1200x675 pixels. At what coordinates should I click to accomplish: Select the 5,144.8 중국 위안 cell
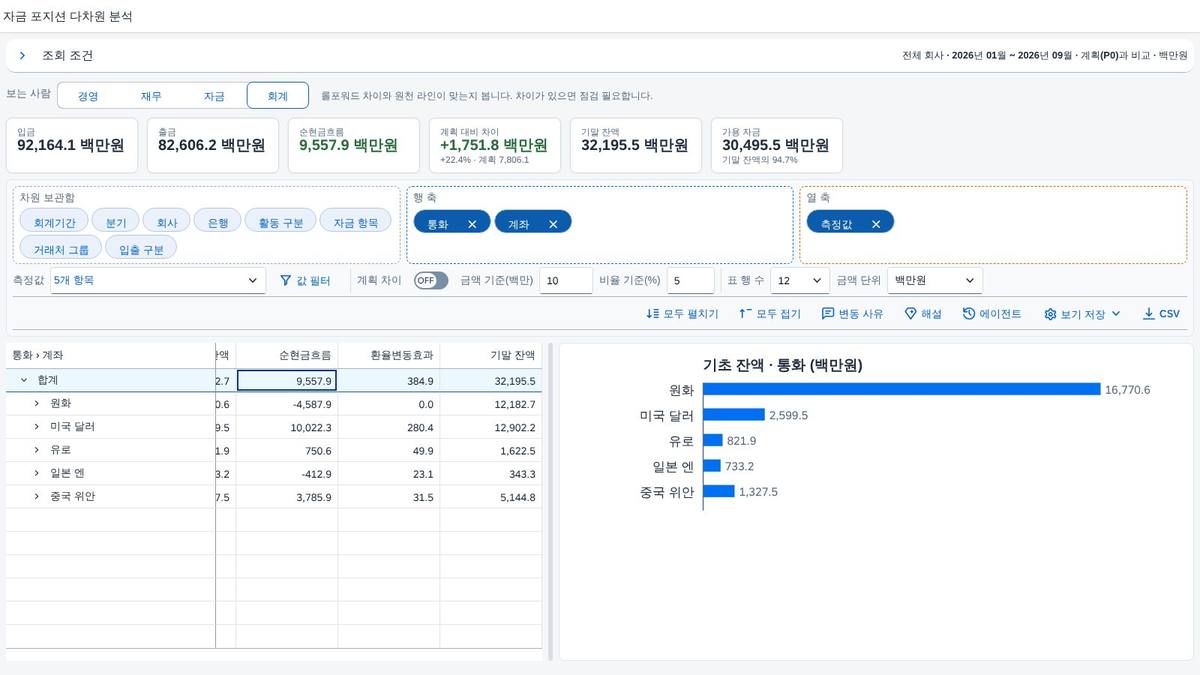click(491, 496)
